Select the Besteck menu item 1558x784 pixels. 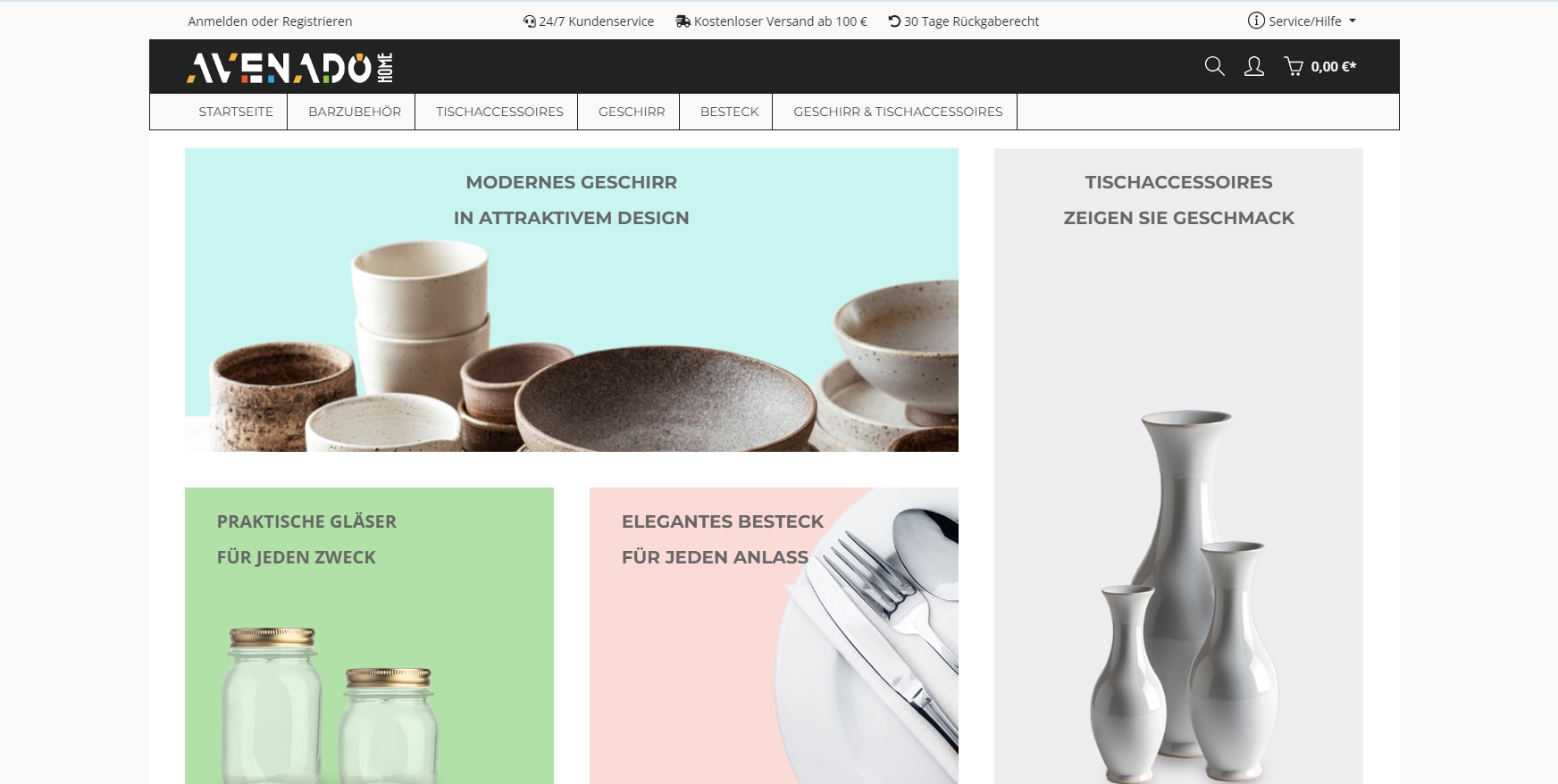click(729, 112)
